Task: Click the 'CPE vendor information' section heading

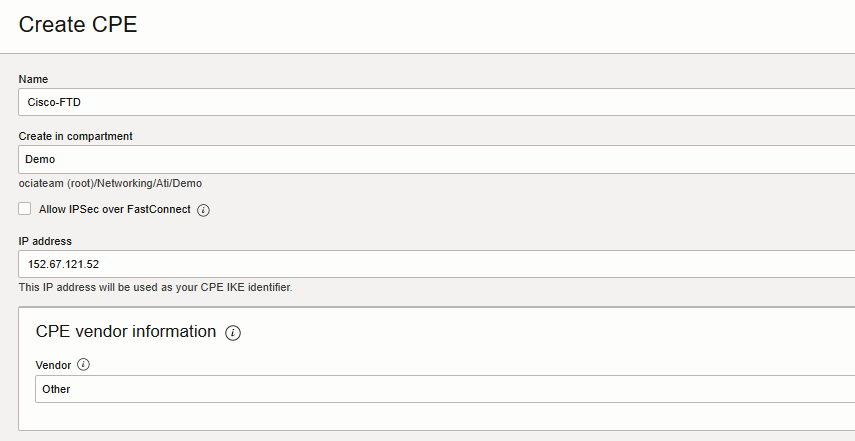Action: (125, 331)
